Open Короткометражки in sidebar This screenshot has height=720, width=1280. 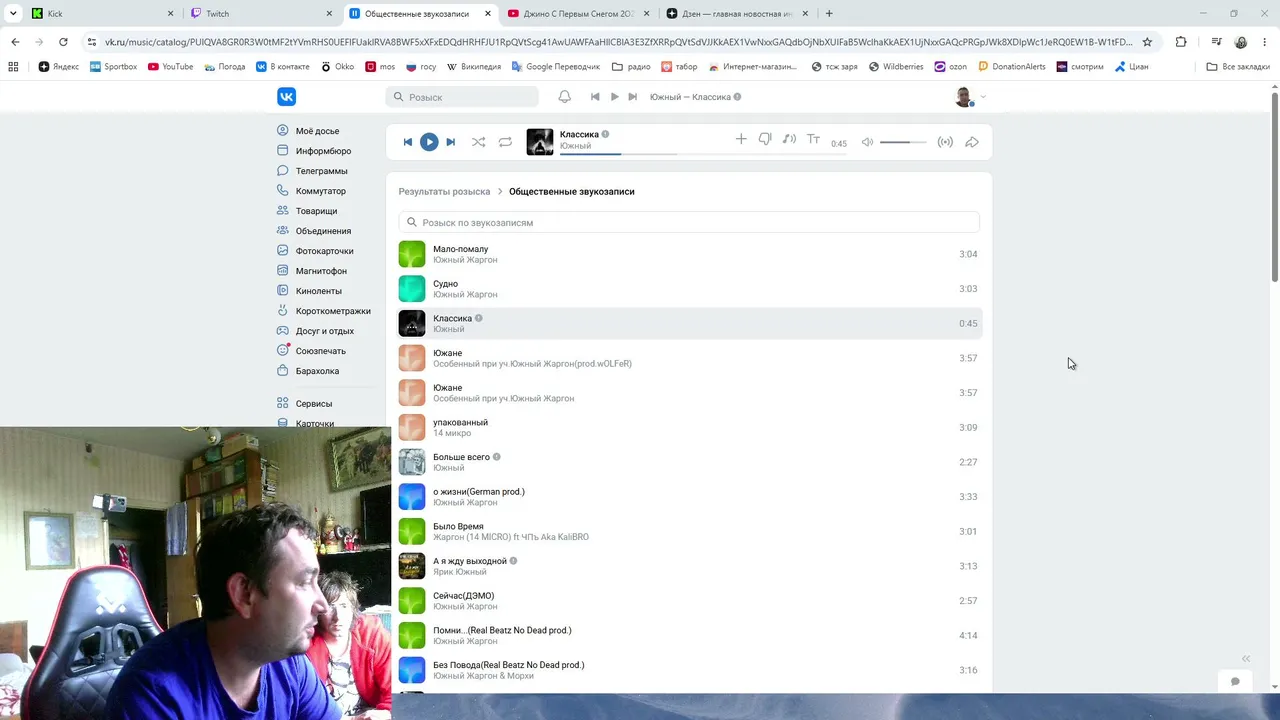(333, 311)
